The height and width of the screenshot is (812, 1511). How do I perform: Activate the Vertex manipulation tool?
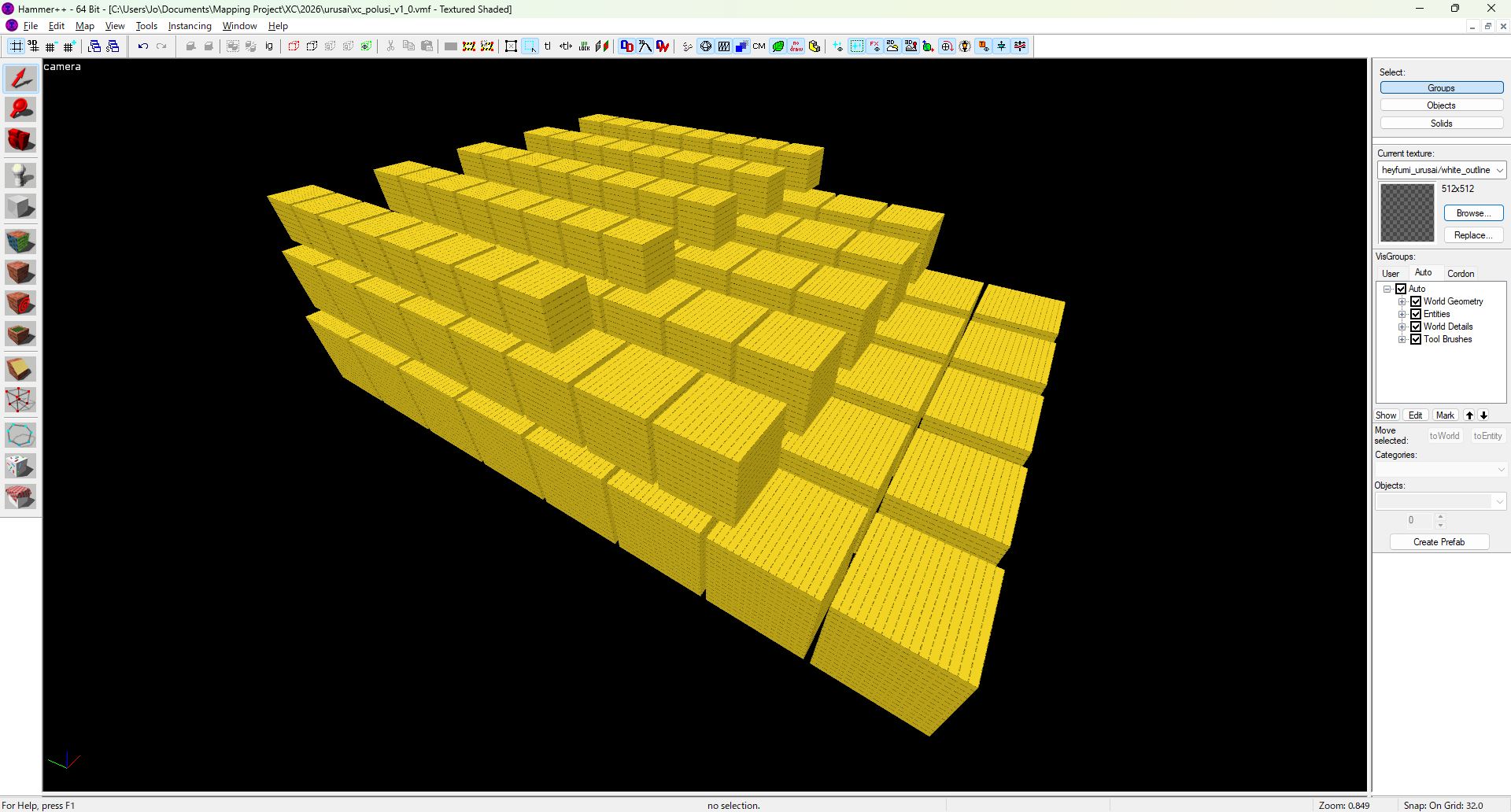[20, 400]
